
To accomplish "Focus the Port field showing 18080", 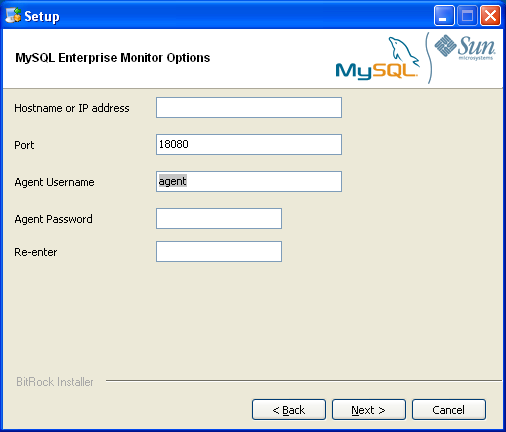I will pyautogui.click(x=249, y=144).
